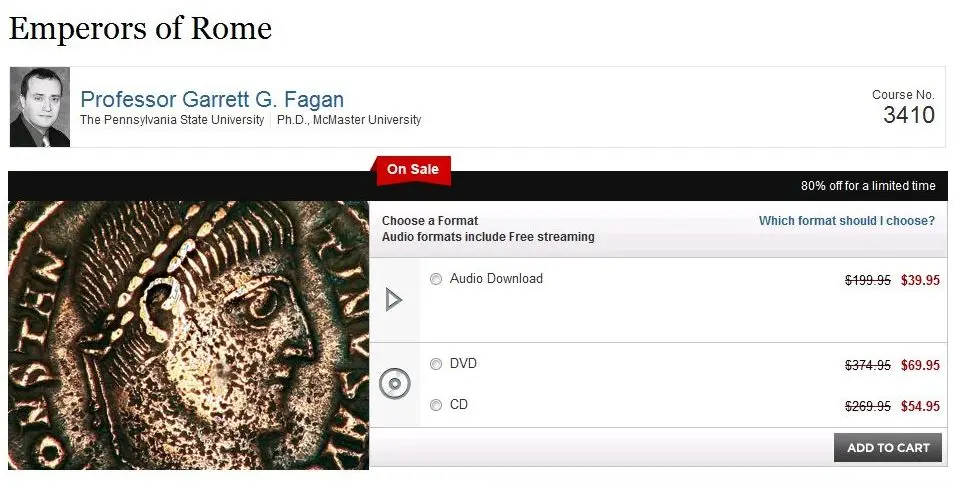Click the $39.95 sale price
Screen dimensions: 953x487
(x=920, y=280)
